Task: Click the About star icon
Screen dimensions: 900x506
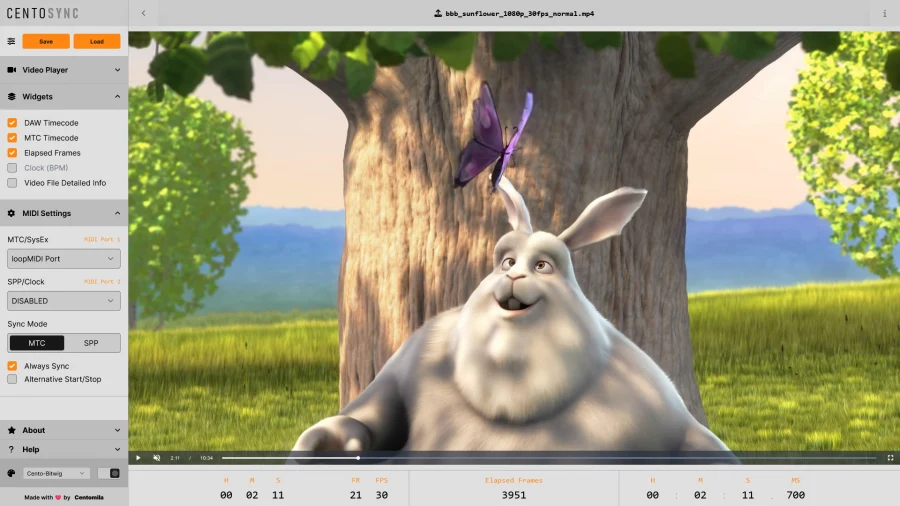Action: click(11, 430)
